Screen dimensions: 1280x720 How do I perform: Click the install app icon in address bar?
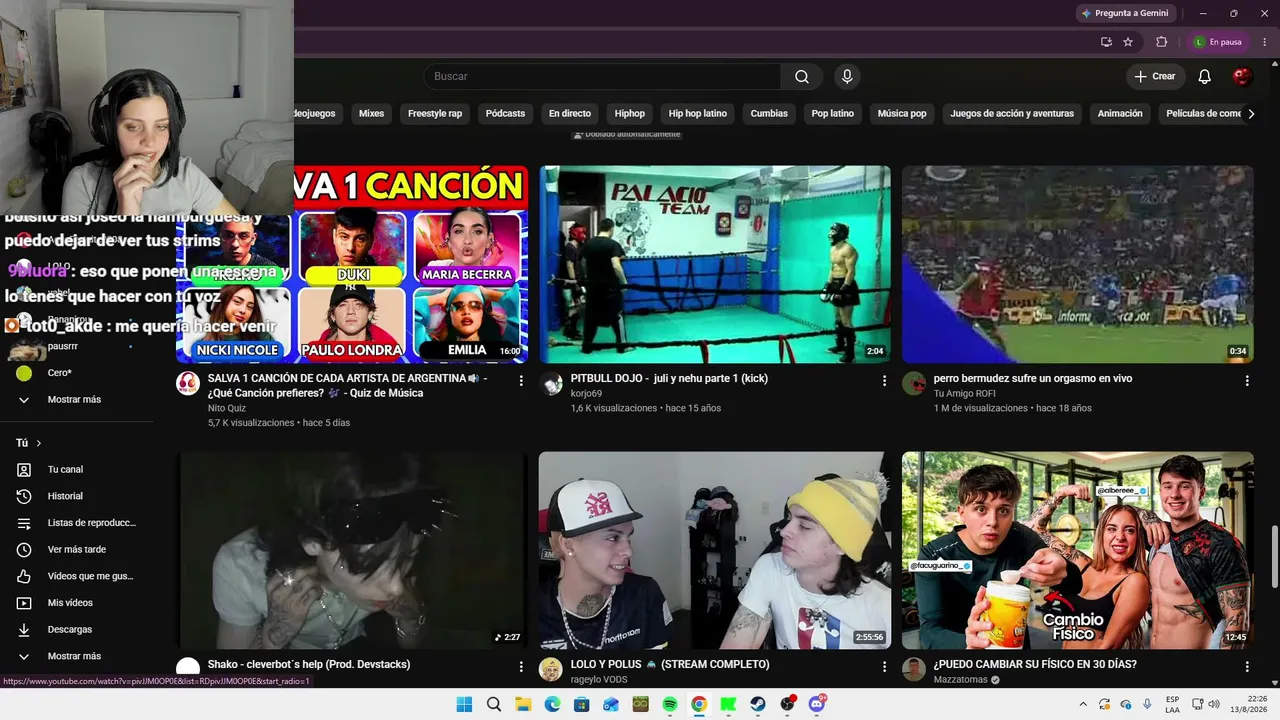(1106, 42)
